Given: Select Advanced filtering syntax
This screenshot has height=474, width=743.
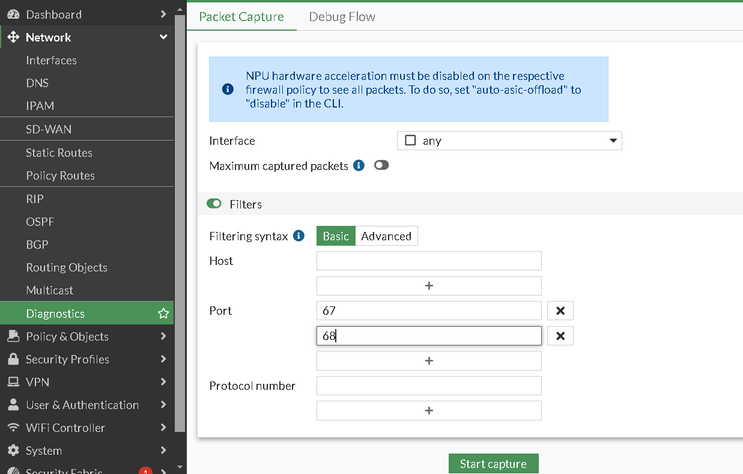Looking at the screenshot, I should (386, 236).
